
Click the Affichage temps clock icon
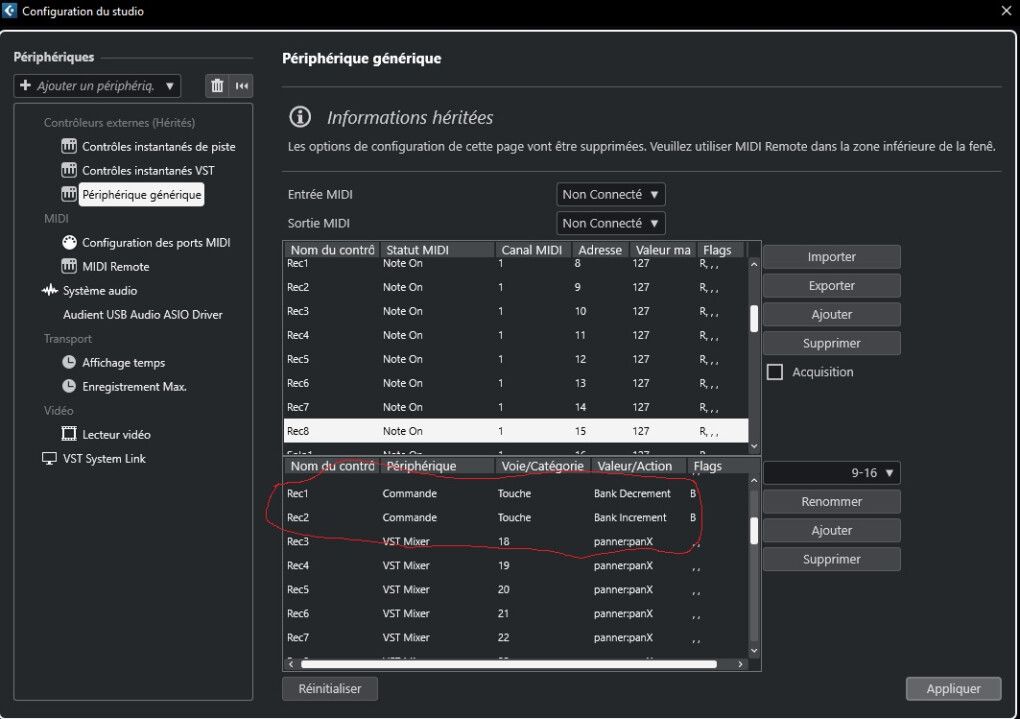(x=69, y=363)
